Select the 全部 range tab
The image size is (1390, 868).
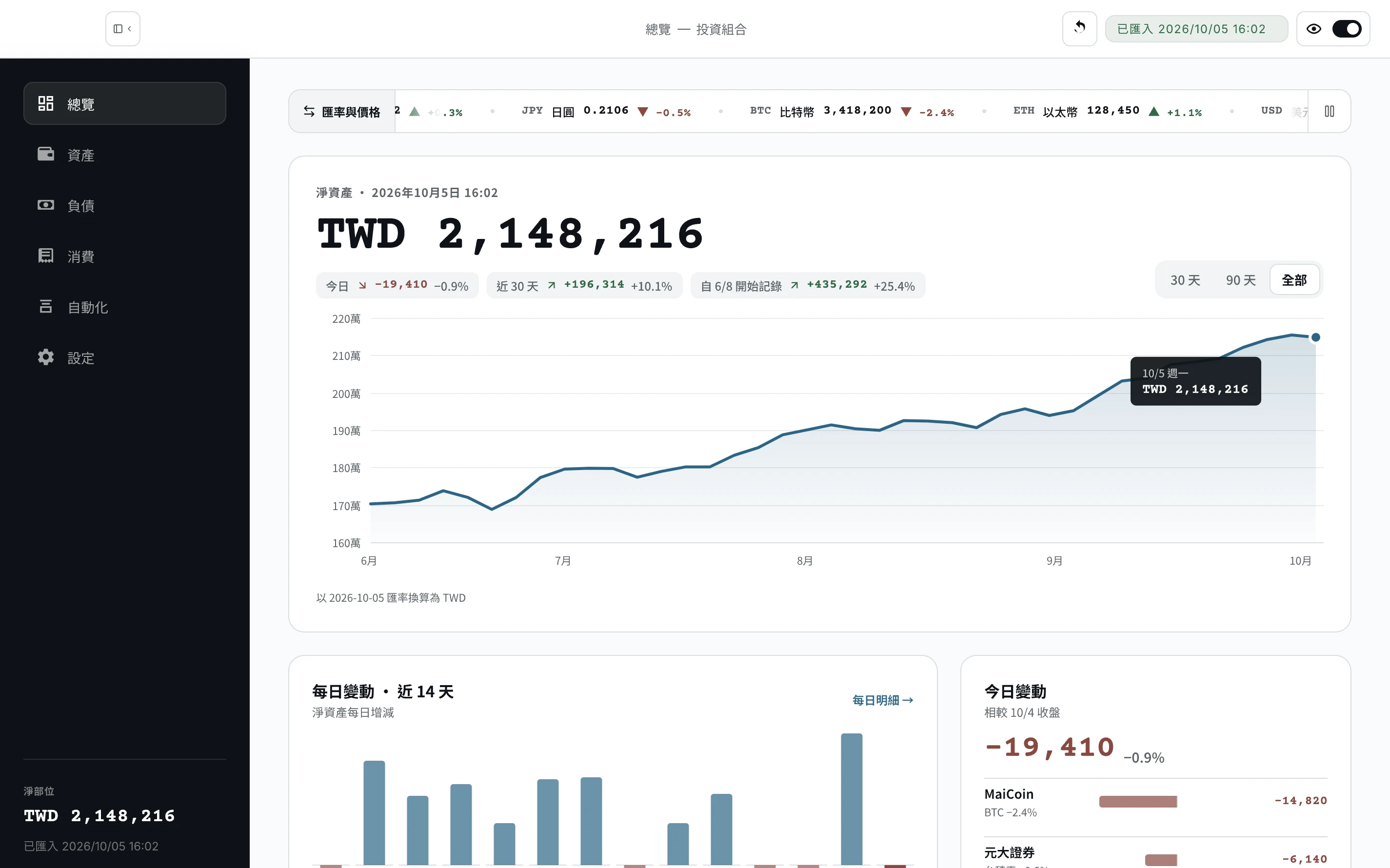tap(1294, 280)
